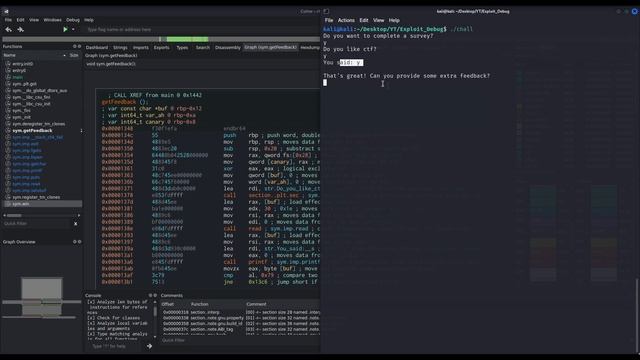Switch to the Hexdump tab
This screenshot has height=360, width=640.
[310, 48]
